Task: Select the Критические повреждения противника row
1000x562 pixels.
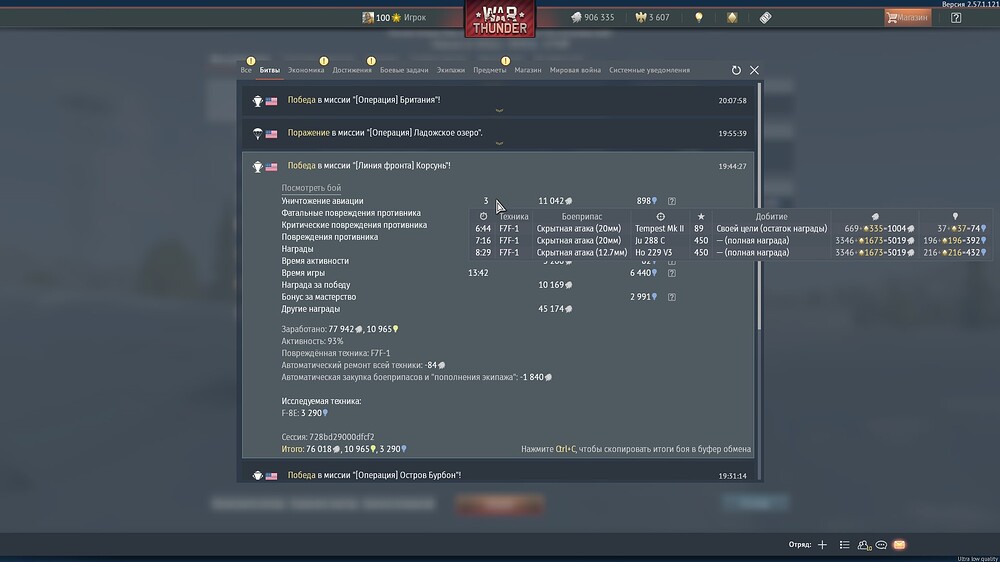Action: 354,225
